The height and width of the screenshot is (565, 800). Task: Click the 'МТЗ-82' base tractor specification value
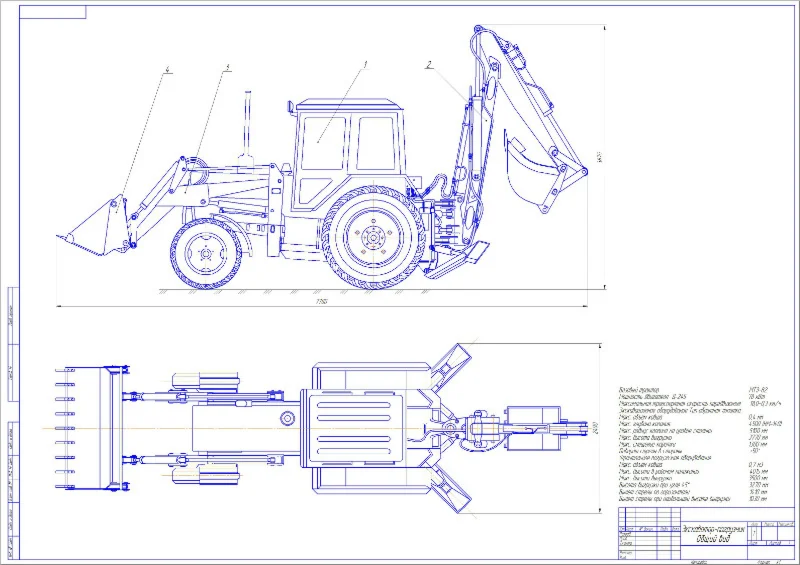pyautogui.click(x=758, y=389)
